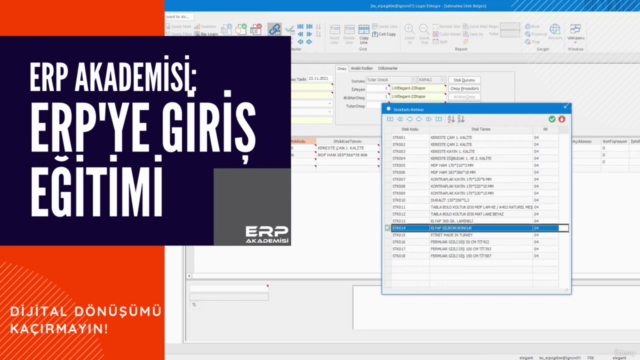Click the Copy Line grid icon
Image resolution: width=640 pixels, height=360 pixels.
coord(364,34)
